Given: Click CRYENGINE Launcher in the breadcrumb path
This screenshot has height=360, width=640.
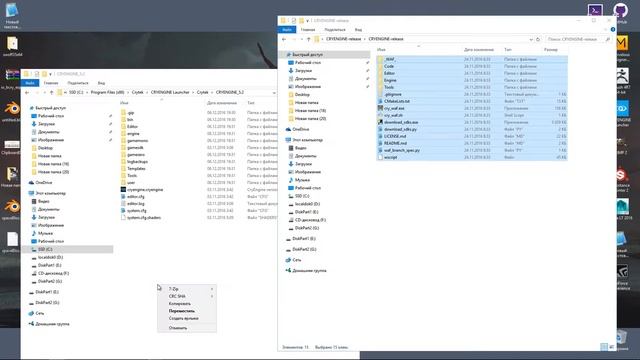Looking at the screenshot, I should (170, 93).
